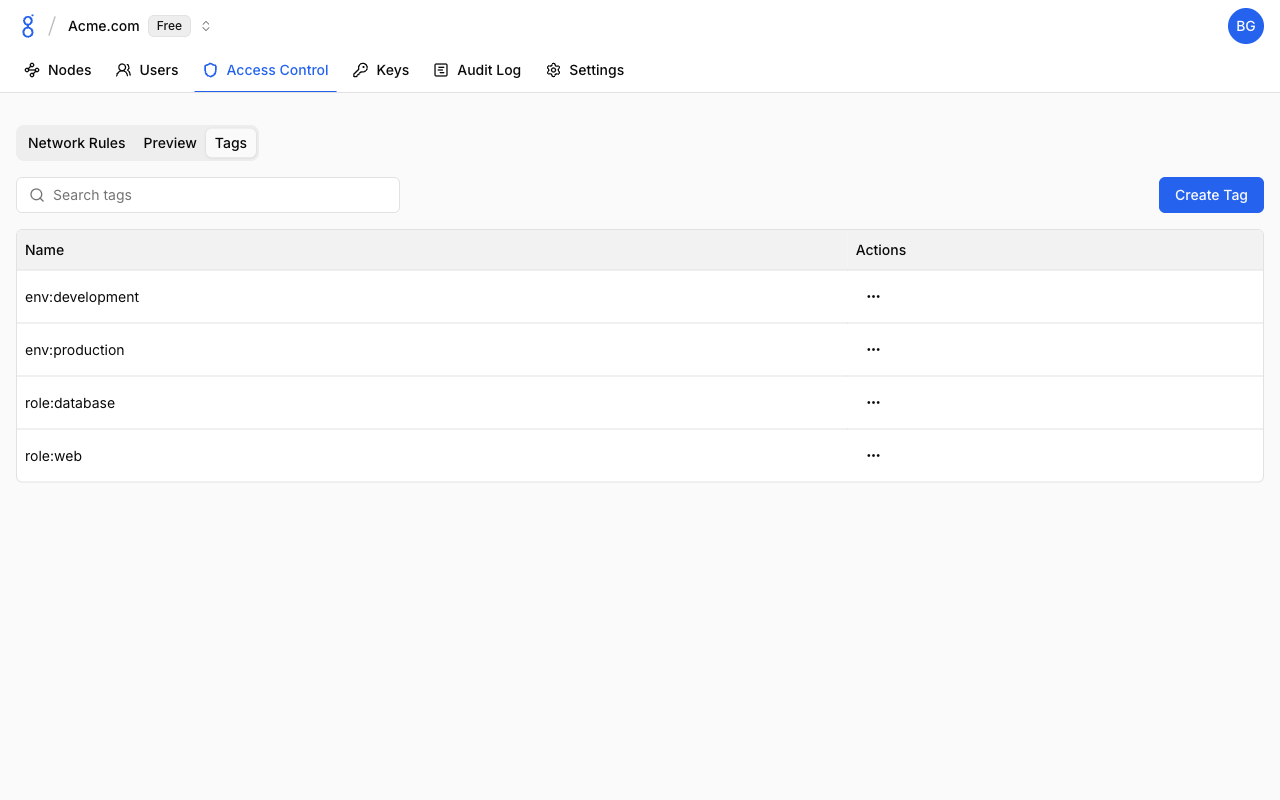Expand the Acme.com organization switcher
Viewport: 1280px width, 800px height.
tap(206, 26)
